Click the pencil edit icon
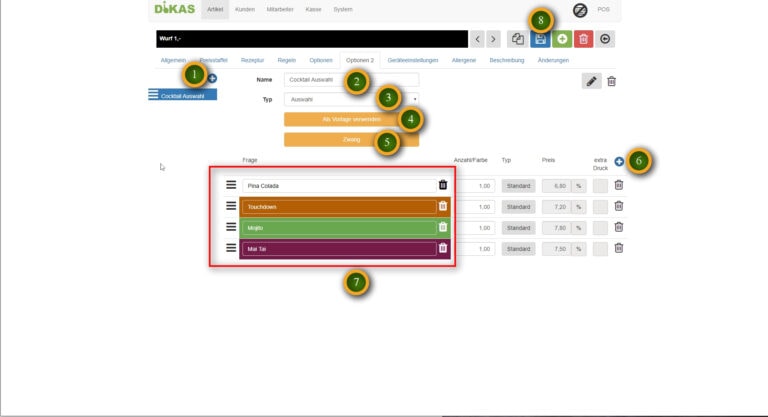768x417 pixels. 592,81
